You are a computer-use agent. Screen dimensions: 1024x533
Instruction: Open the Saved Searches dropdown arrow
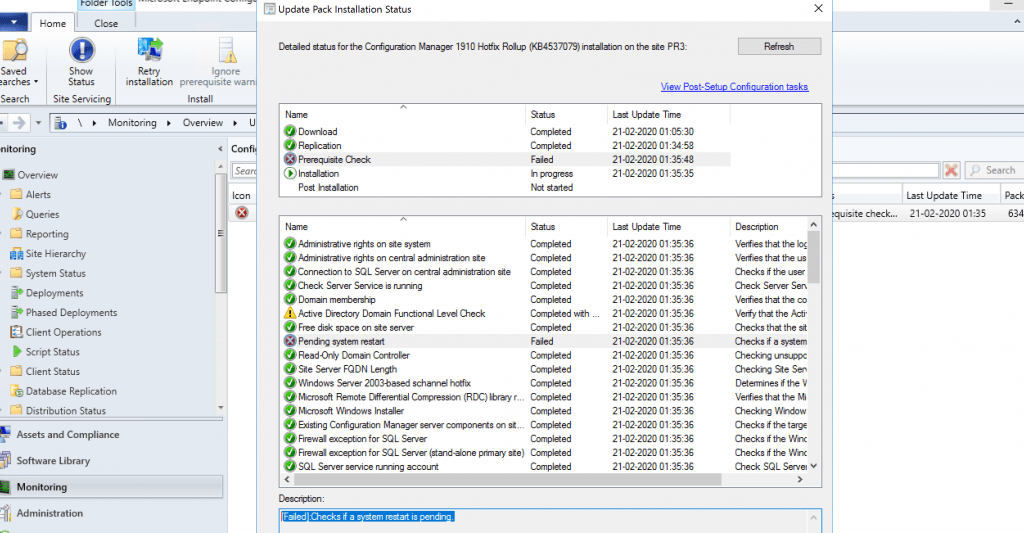(36, 82)
